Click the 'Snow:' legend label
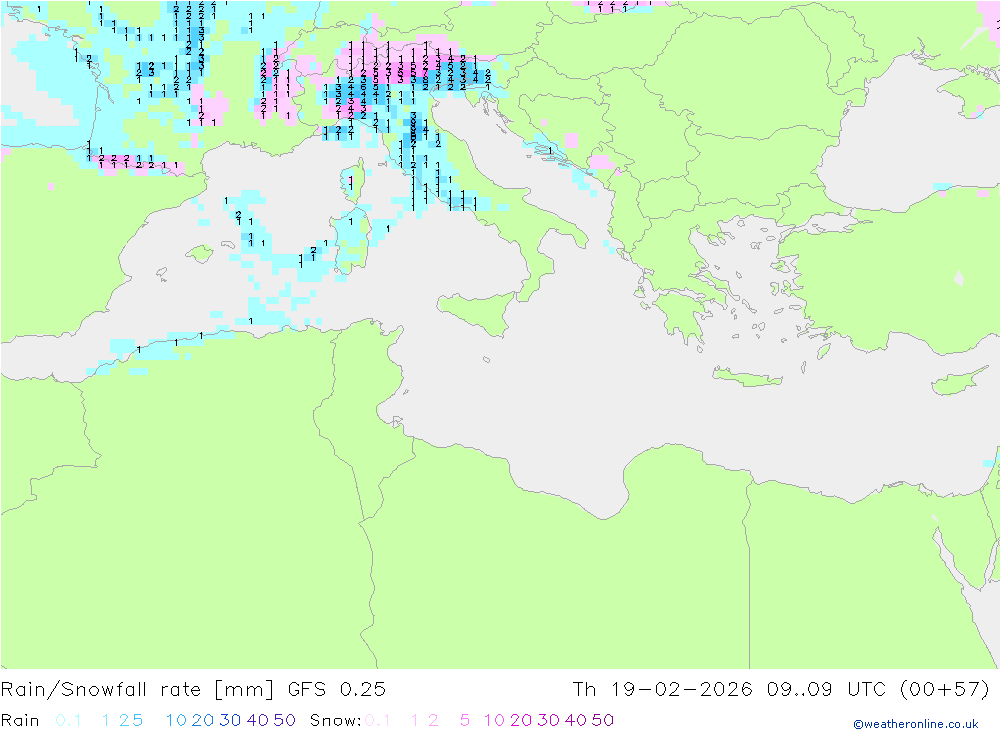Image resolution: width=1000 pixels, height=733 pixels. coord(335,720)
